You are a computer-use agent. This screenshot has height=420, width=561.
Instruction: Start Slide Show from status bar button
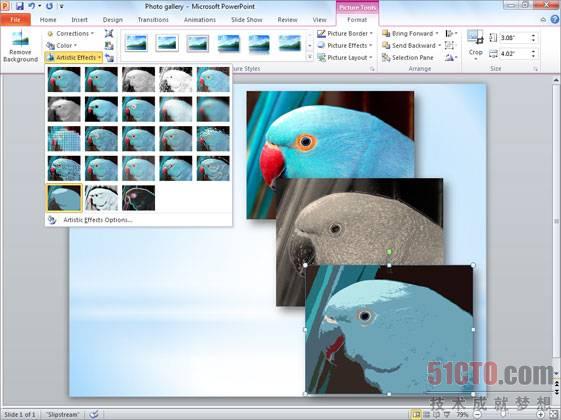[446, 415]
